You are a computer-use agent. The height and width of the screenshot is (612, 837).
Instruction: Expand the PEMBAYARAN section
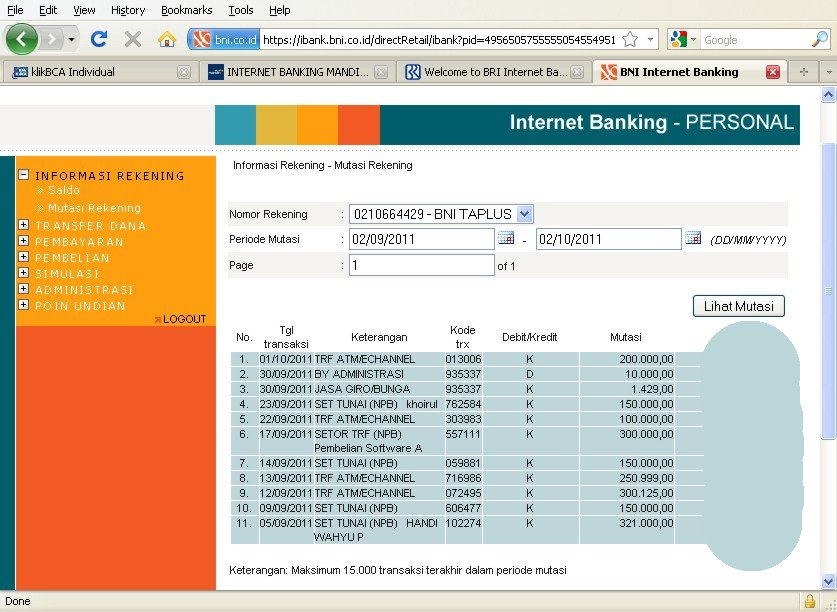click(x=23, y=241)
